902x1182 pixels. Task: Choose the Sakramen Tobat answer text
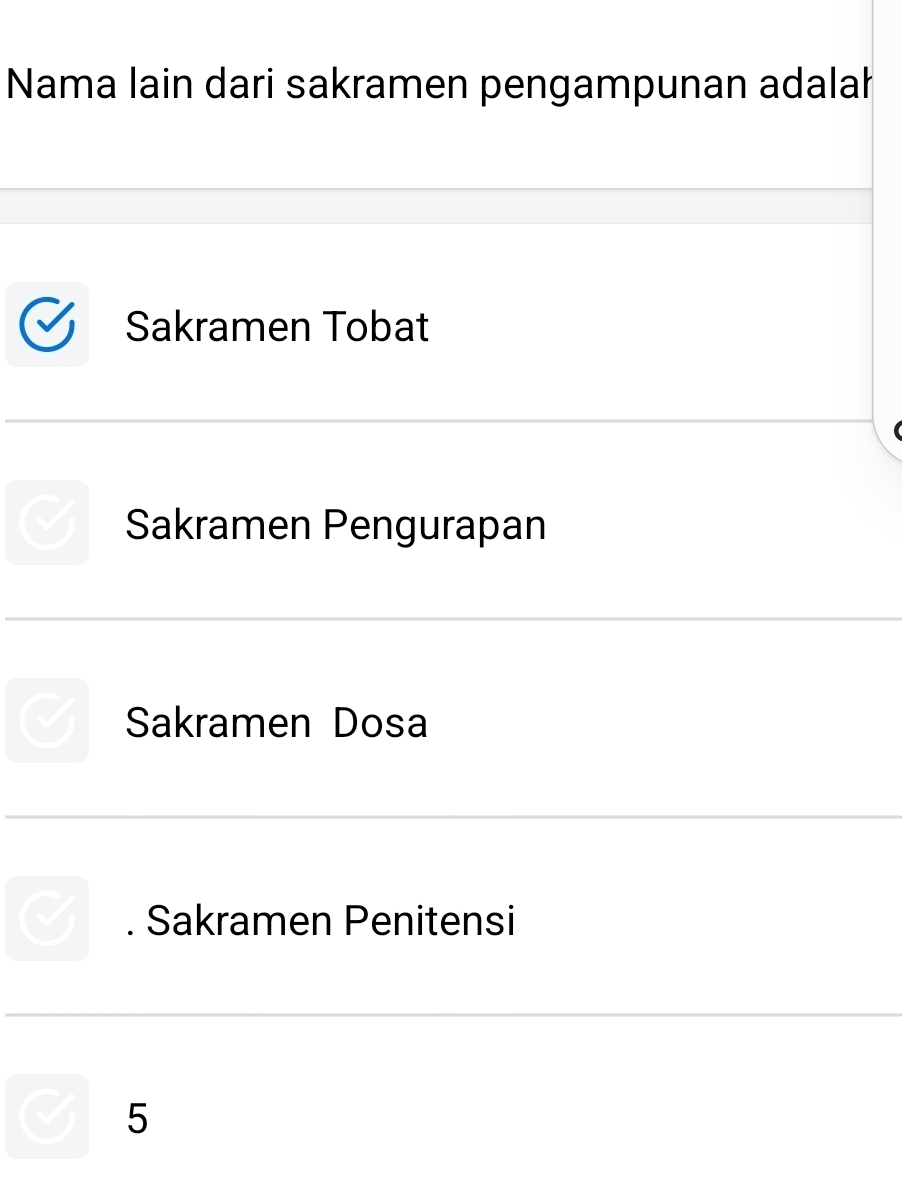tap(277, 327)
